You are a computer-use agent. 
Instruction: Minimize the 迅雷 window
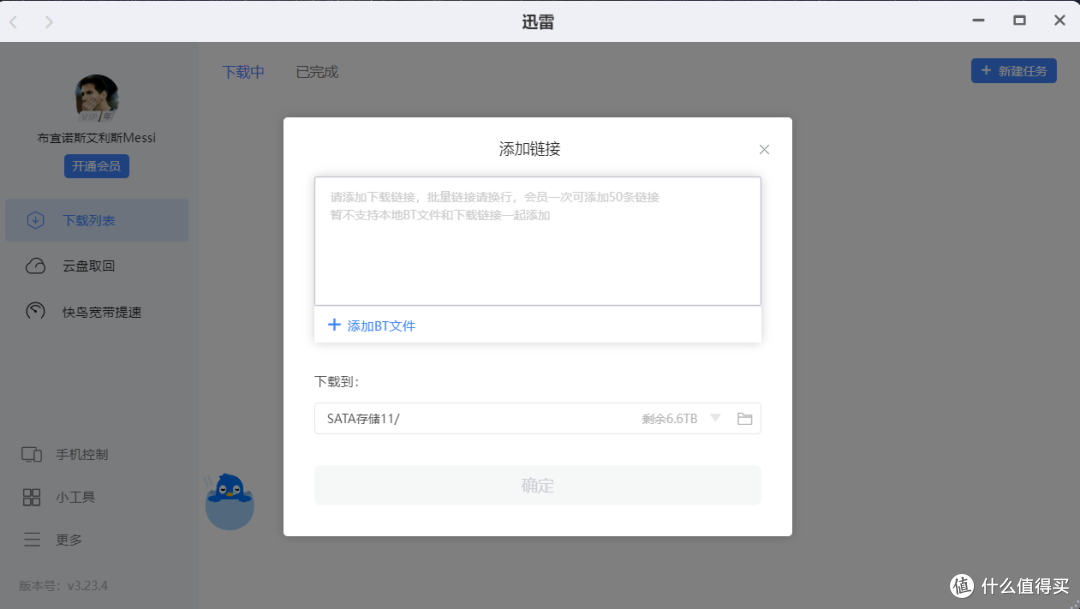(978, 21)
